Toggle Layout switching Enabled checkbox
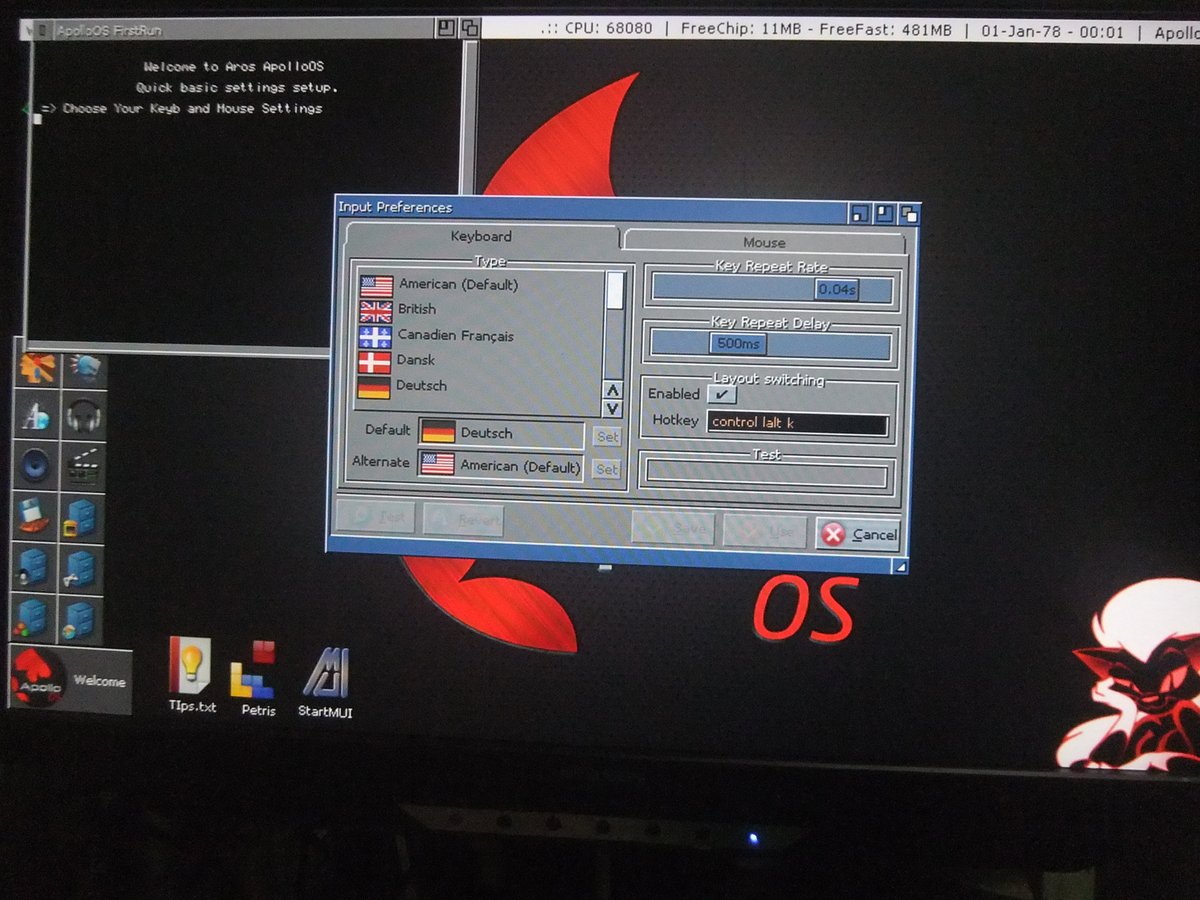This screenshot has width=1200, height=900. [722, 394]
